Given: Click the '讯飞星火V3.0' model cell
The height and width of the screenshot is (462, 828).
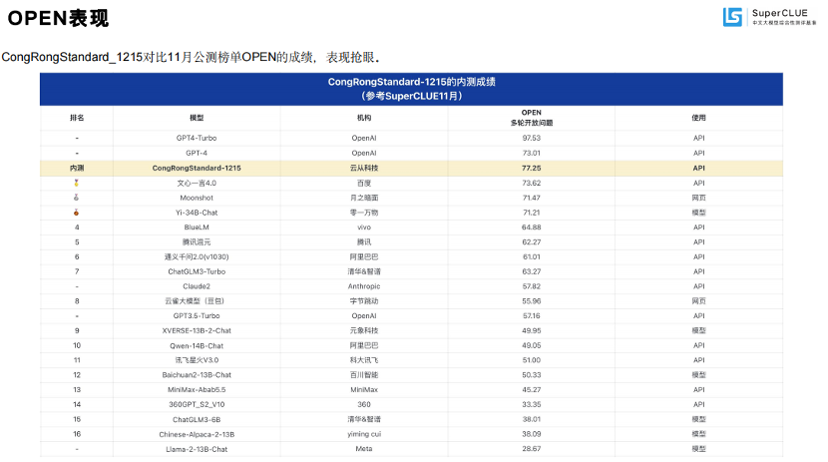Looking at the screenshot, I should pyautogui.click(x=196, y=360).
